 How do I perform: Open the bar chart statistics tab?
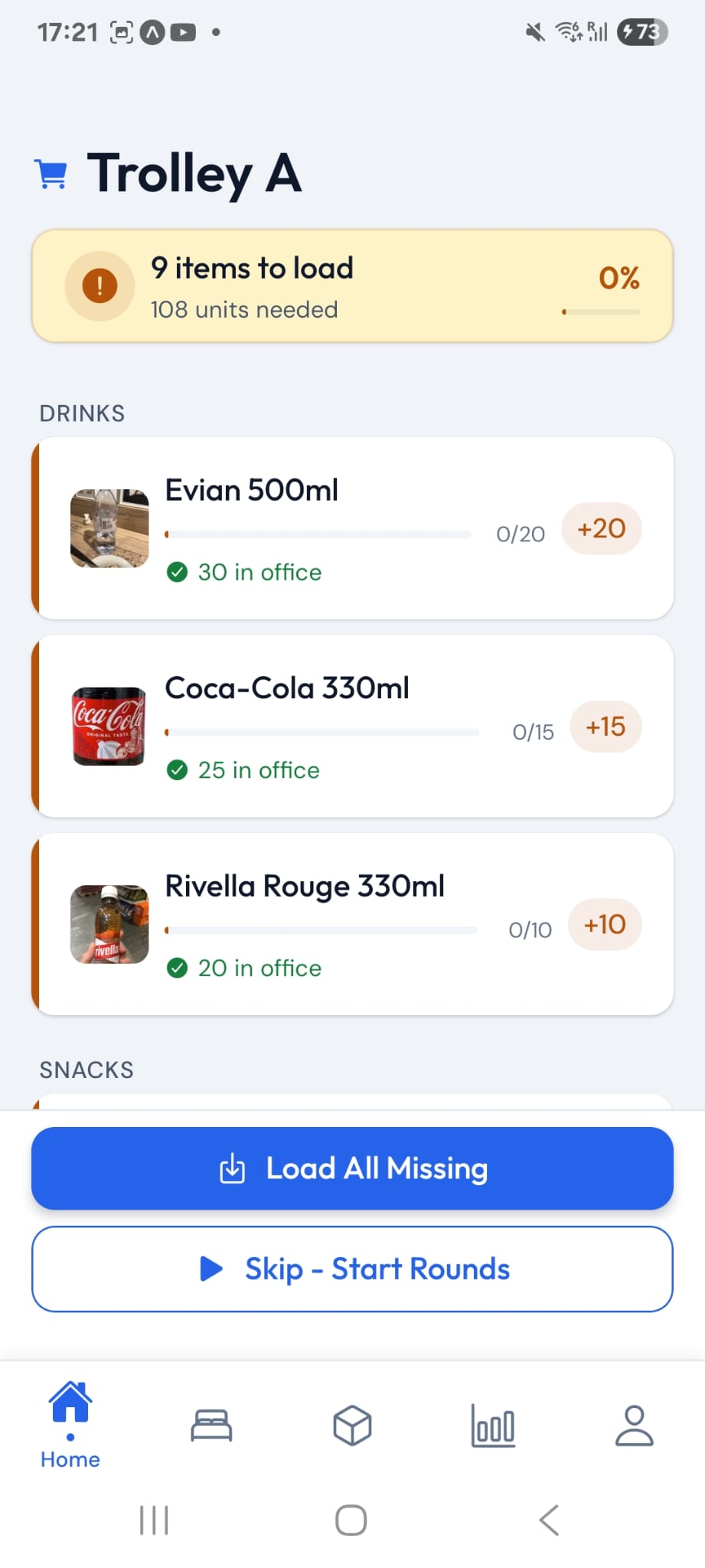[493, 1426]
